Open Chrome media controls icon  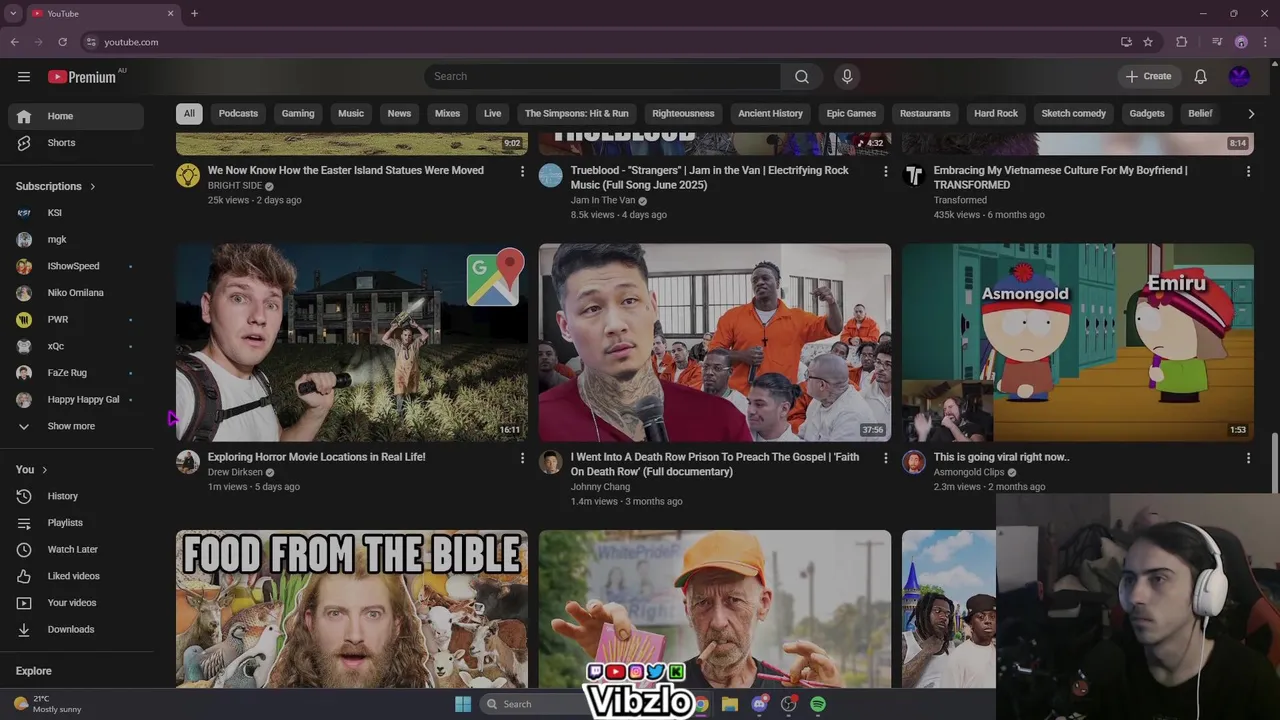1217,42
